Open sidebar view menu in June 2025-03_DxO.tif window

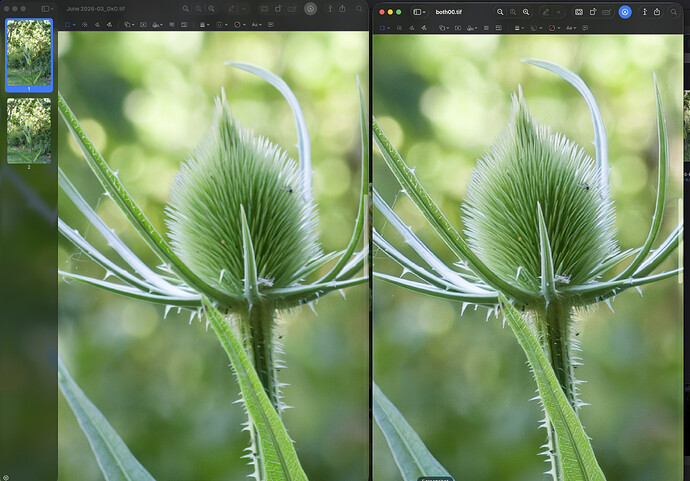[x=47, y=9]
